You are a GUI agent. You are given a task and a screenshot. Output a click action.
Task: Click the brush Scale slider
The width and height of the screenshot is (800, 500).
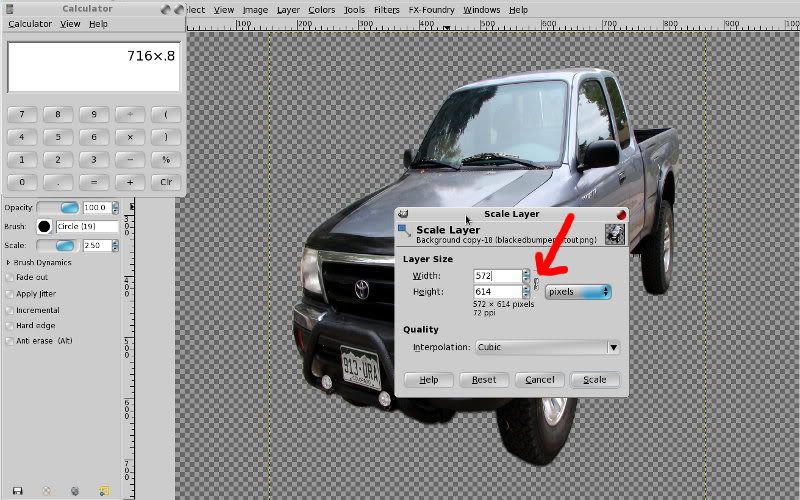click(58, 245)
